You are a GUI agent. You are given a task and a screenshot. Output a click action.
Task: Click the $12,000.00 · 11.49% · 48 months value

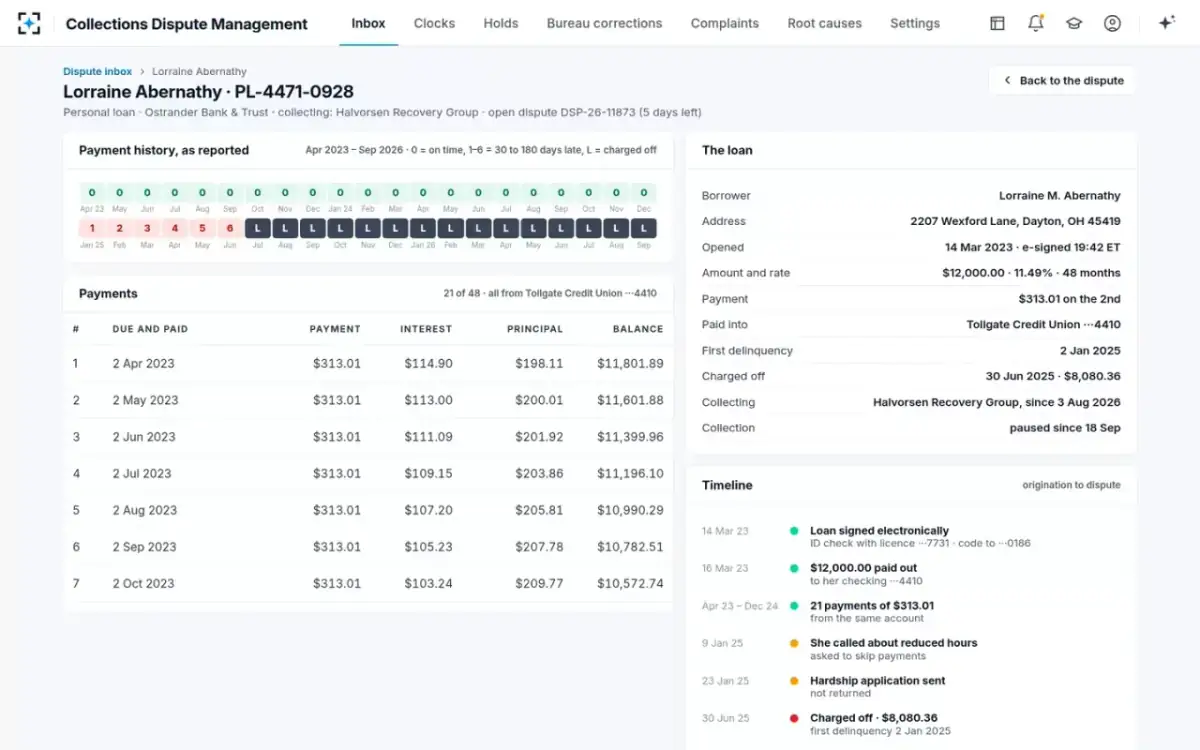1031,273
